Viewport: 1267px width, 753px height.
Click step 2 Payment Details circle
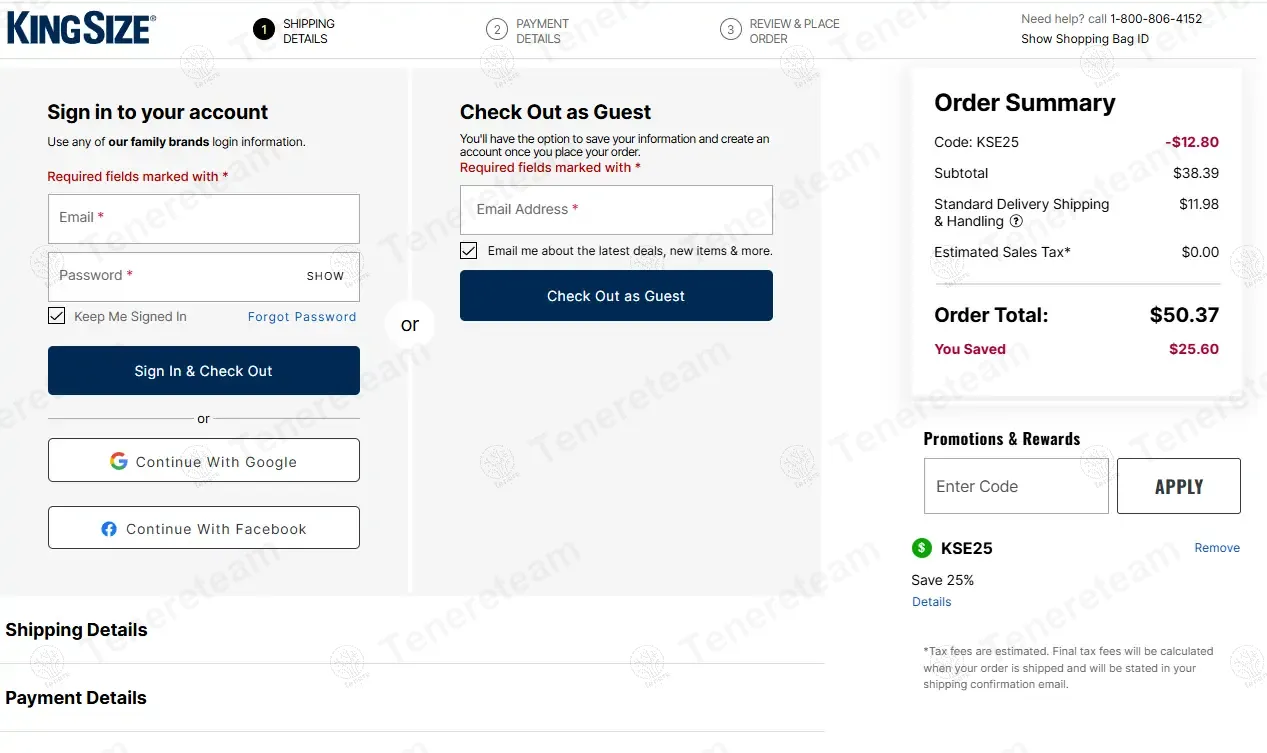497,30
